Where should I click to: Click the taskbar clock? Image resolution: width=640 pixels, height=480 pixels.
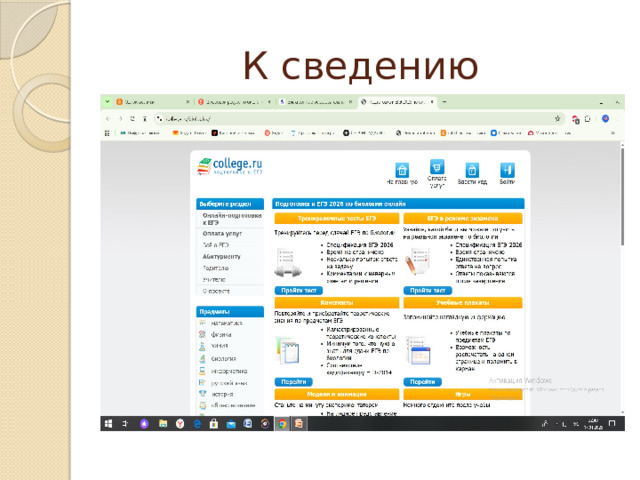[x=593, y=424]
